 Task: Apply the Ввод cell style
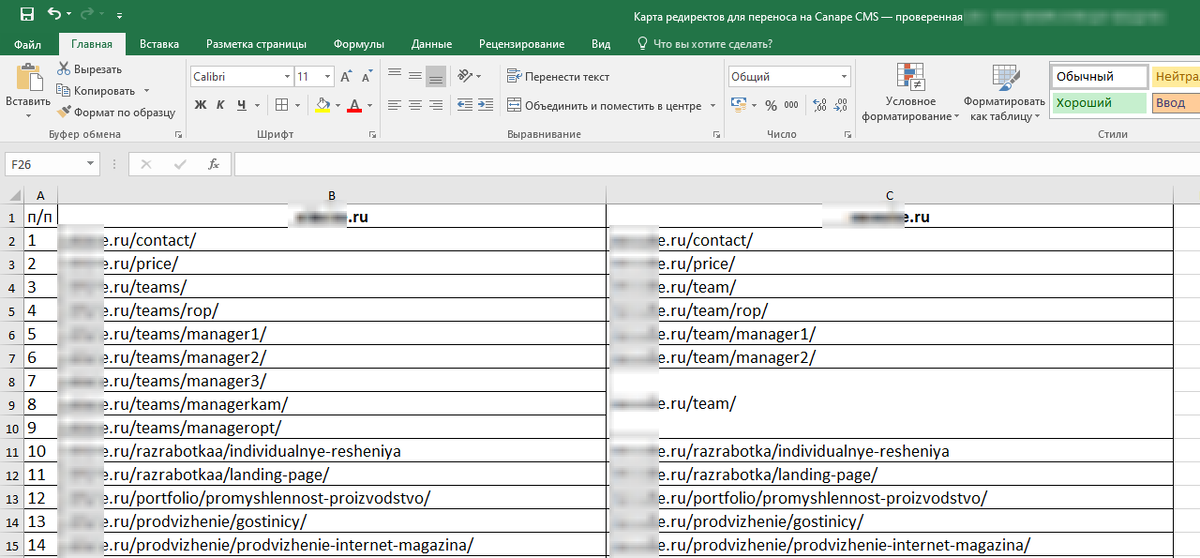[x=1176, y=103]
